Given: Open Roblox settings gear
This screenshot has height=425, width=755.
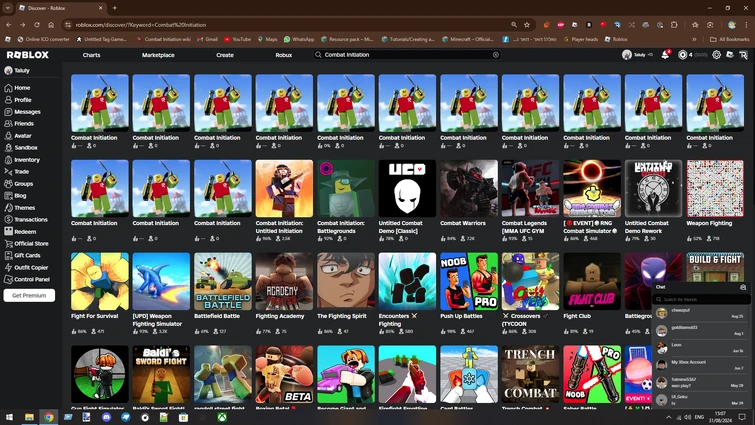Looking at the screenshot, I should pyautogui.click(x=716, y=55).
